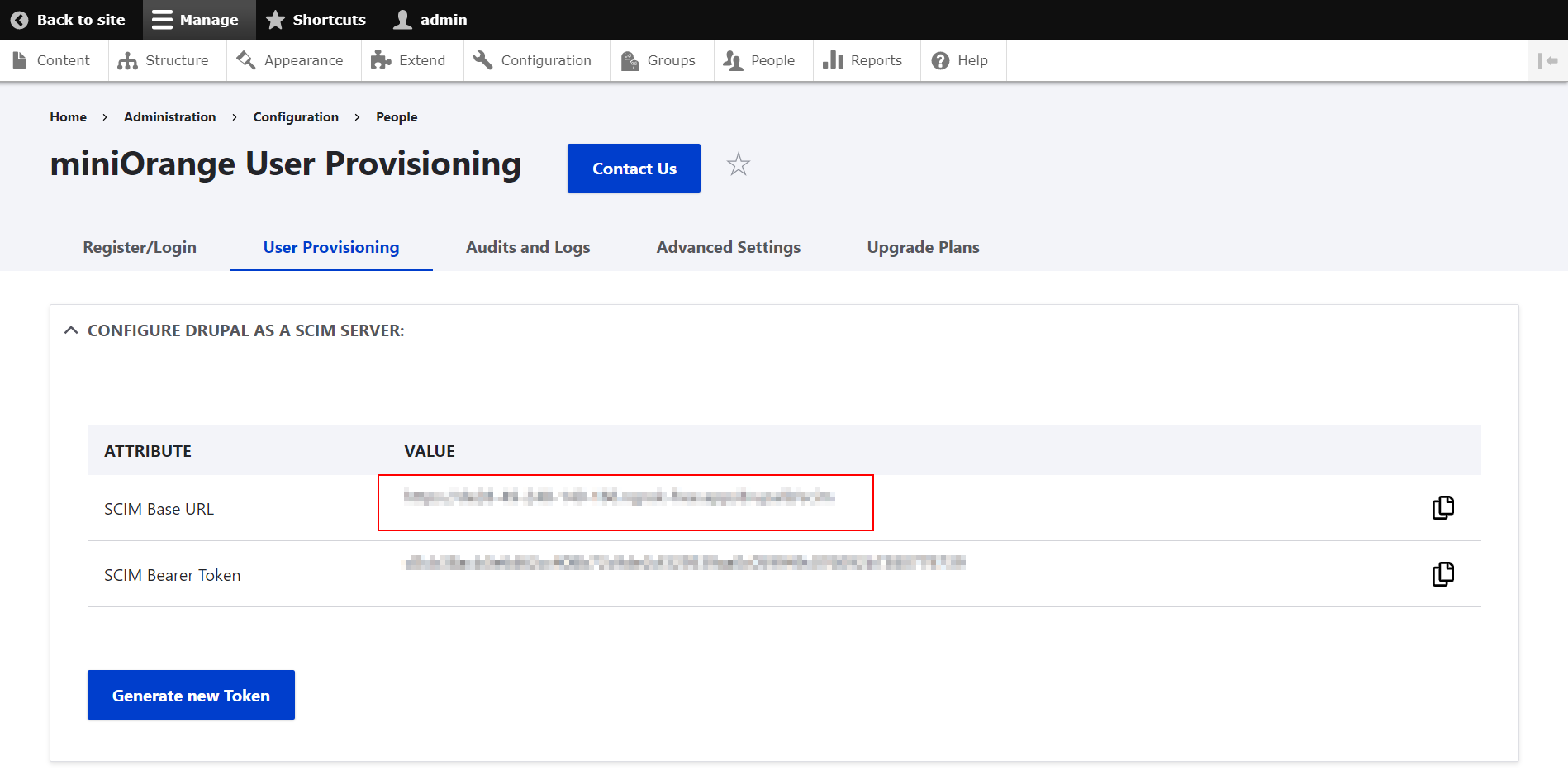Open the Shortcuts star menu
The height and width of the screenshot is (770, 1568).
pyautogui.click(x=316, y=20)
